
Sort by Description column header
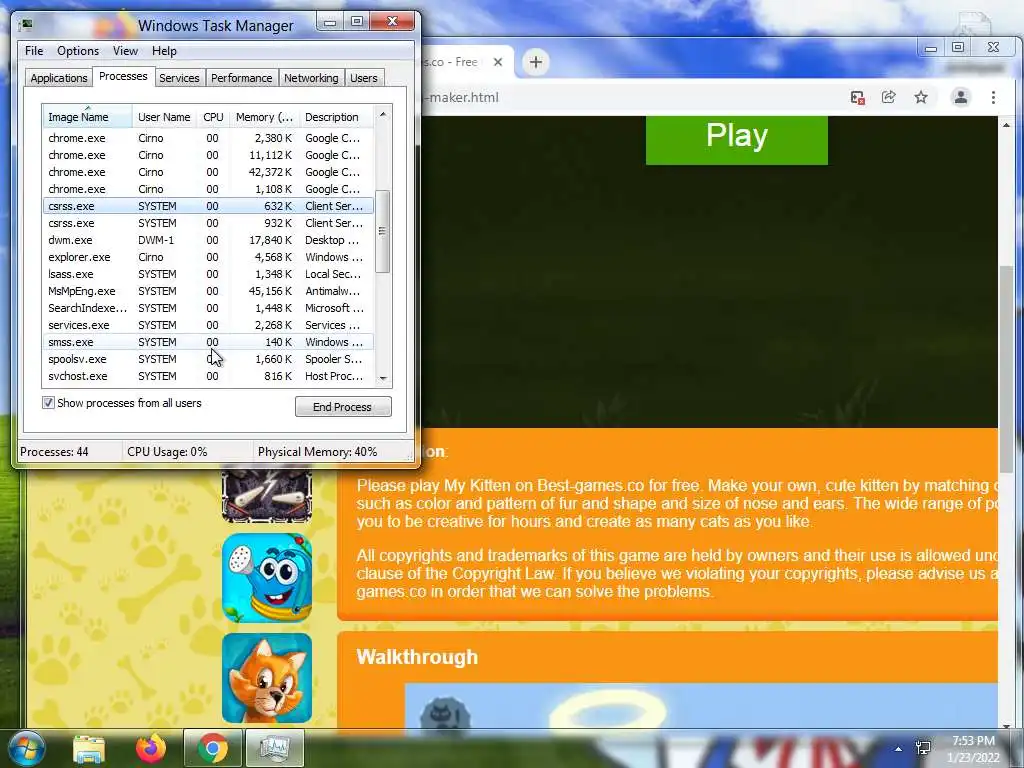pyautogui.click(x=336, y=116)
